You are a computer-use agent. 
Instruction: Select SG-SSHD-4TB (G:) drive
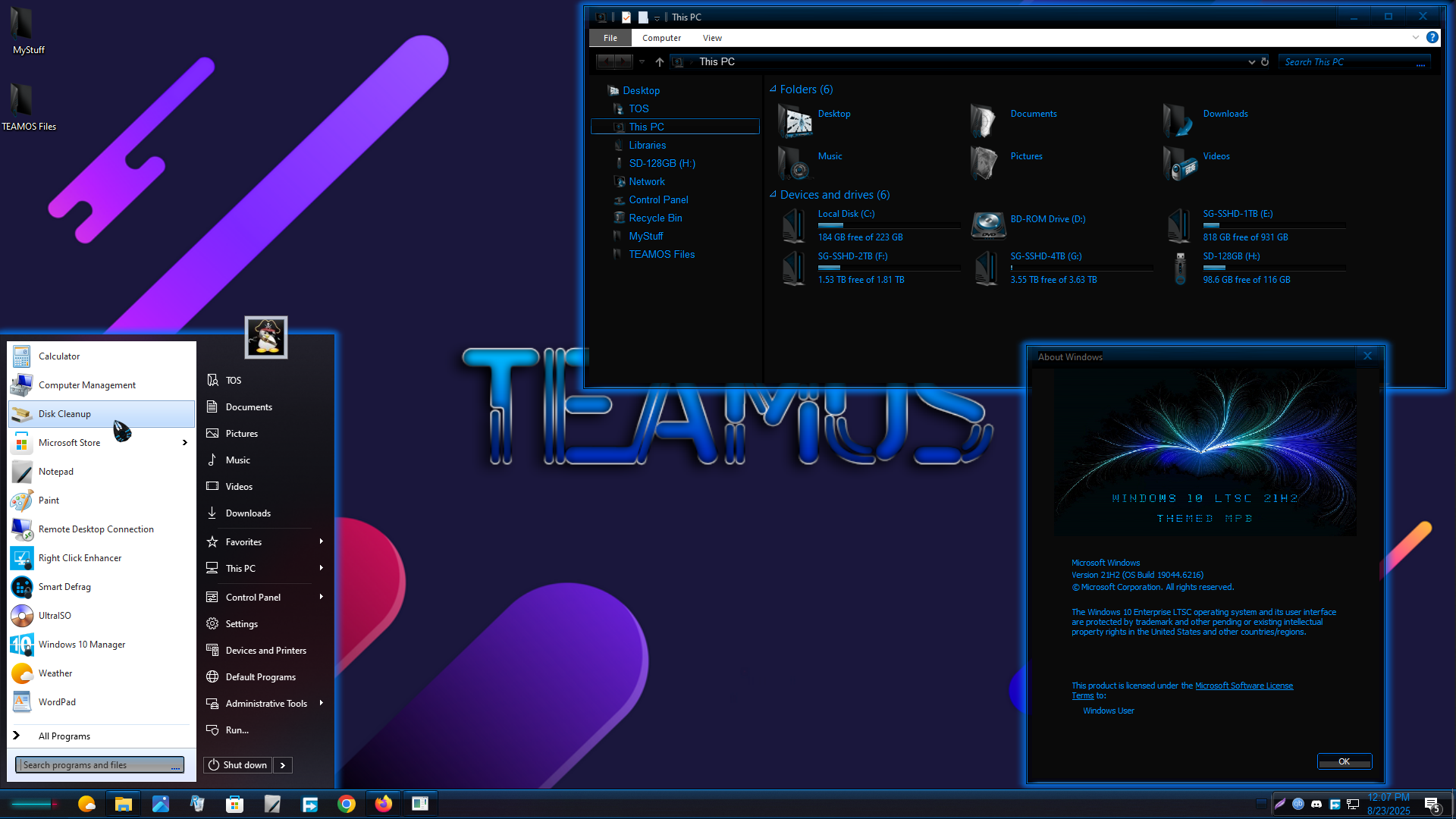click(1062, 268)
